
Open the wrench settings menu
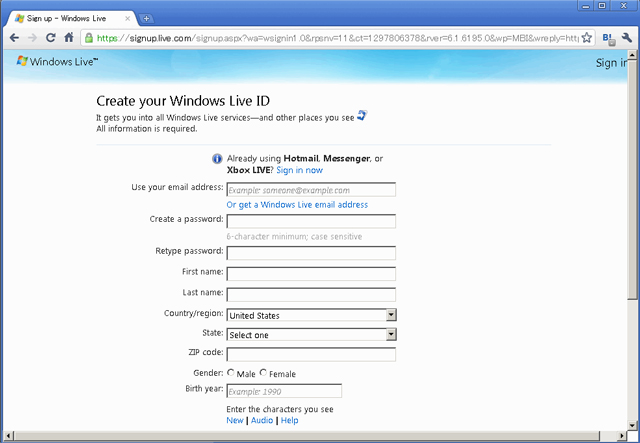point(627,38)
